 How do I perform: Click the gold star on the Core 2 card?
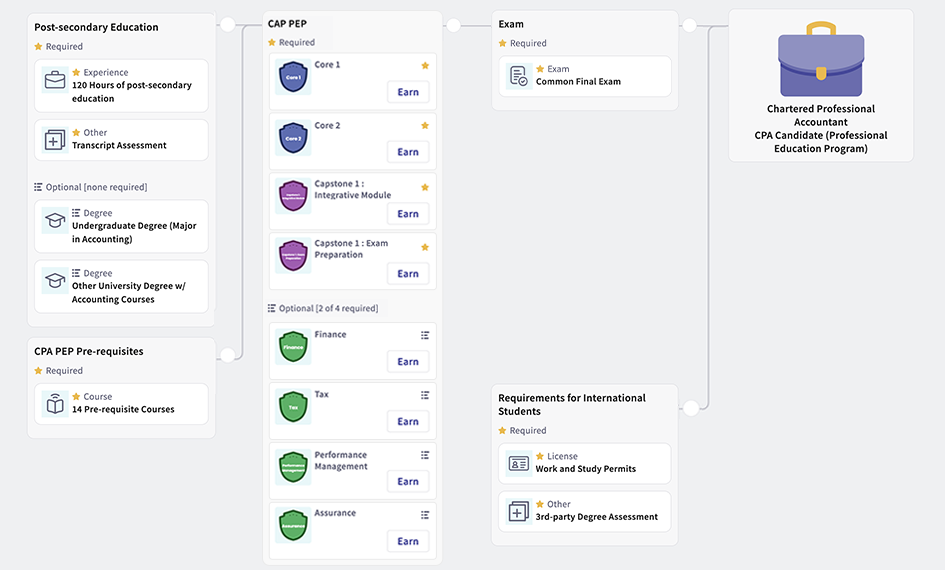[x=425, y=125]
